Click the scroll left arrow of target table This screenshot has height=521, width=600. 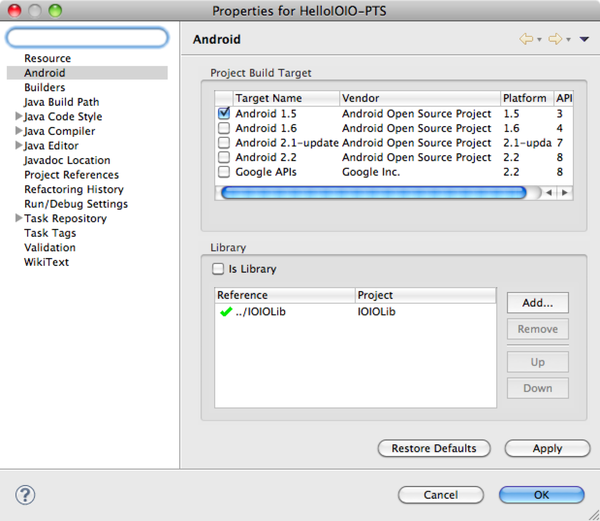pyautogui.click(x=549, y=192)
